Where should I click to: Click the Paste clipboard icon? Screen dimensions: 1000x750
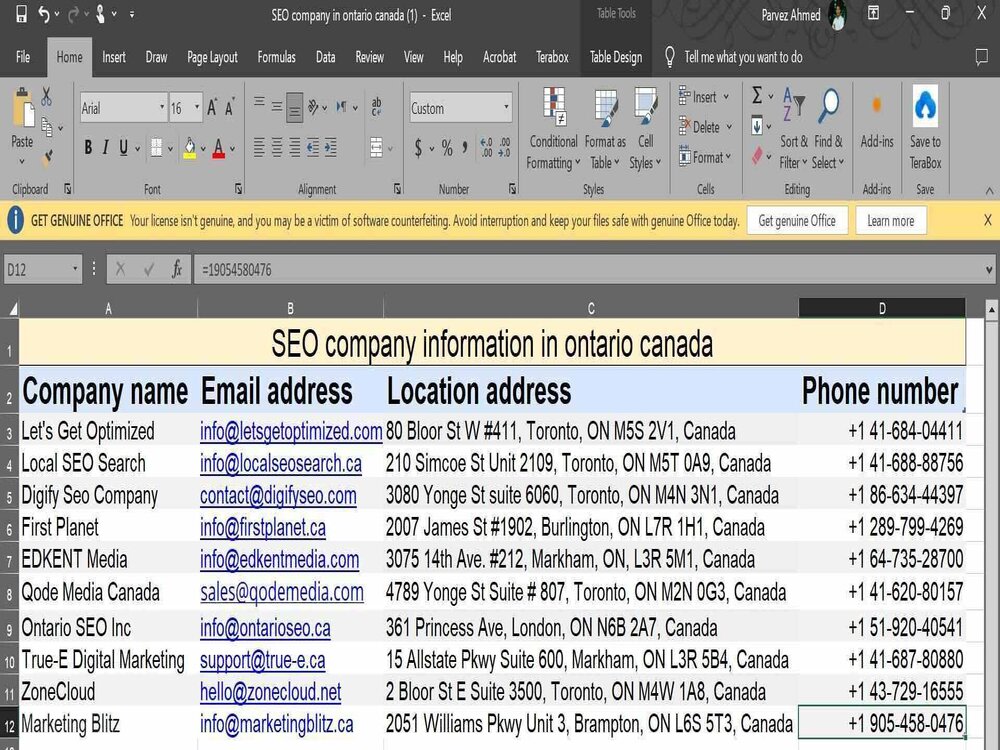click(23, 107)
